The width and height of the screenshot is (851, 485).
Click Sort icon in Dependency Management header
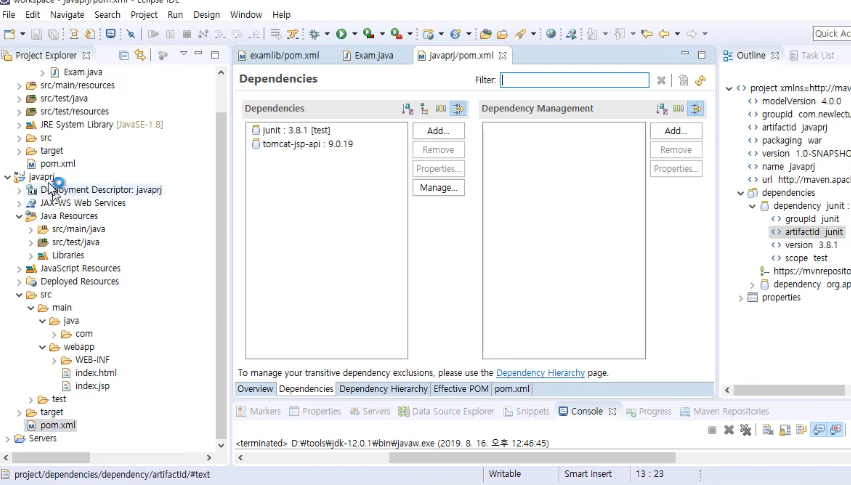point(661,109)
